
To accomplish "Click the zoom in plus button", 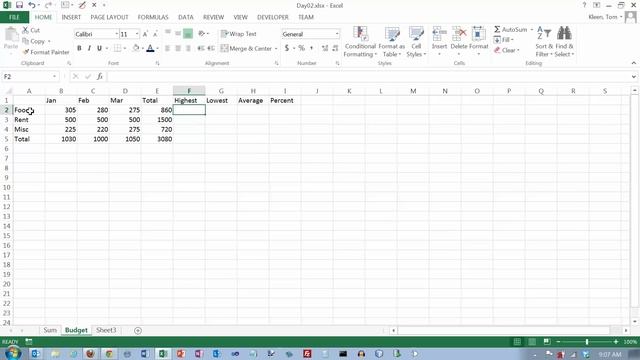I will coord(616,342).
